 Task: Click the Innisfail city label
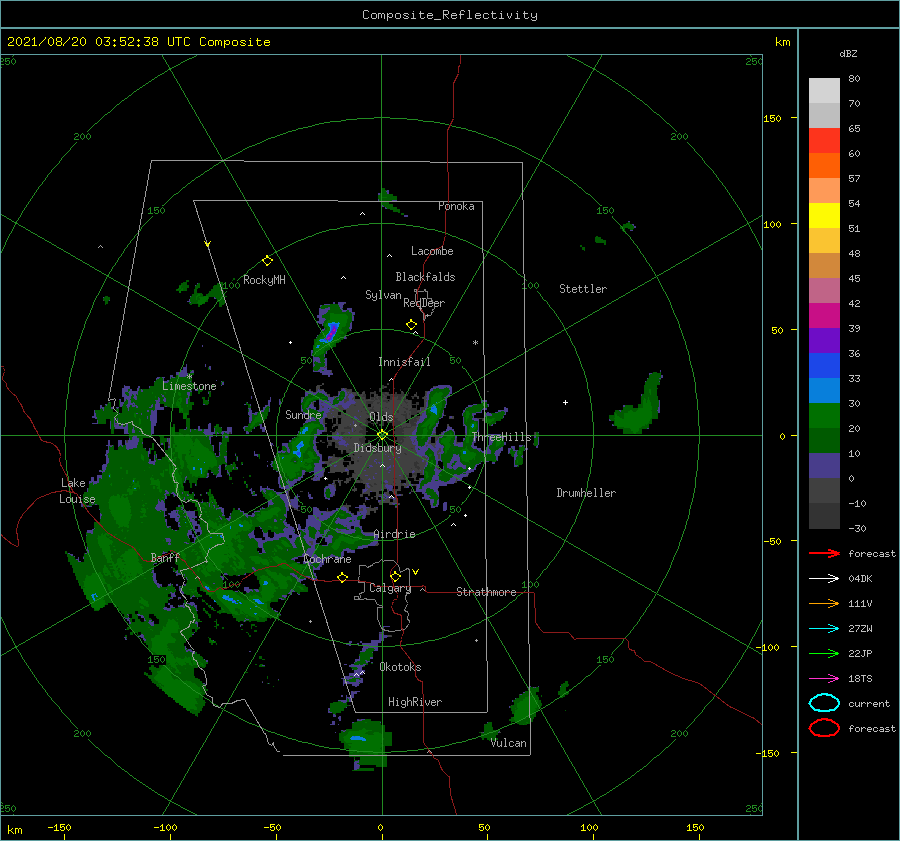pyautogui.click(x=404, y=362)
